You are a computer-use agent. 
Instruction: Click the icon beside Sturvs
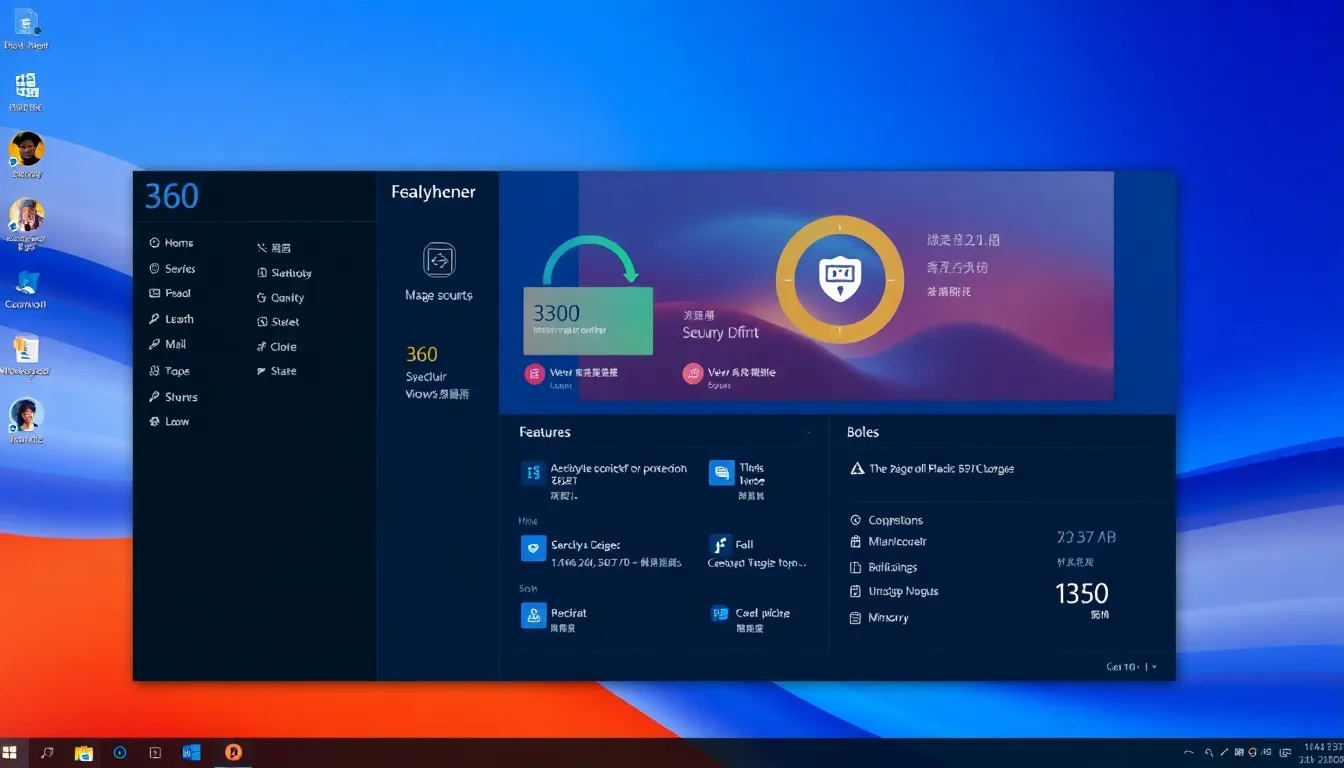point(154,397)
